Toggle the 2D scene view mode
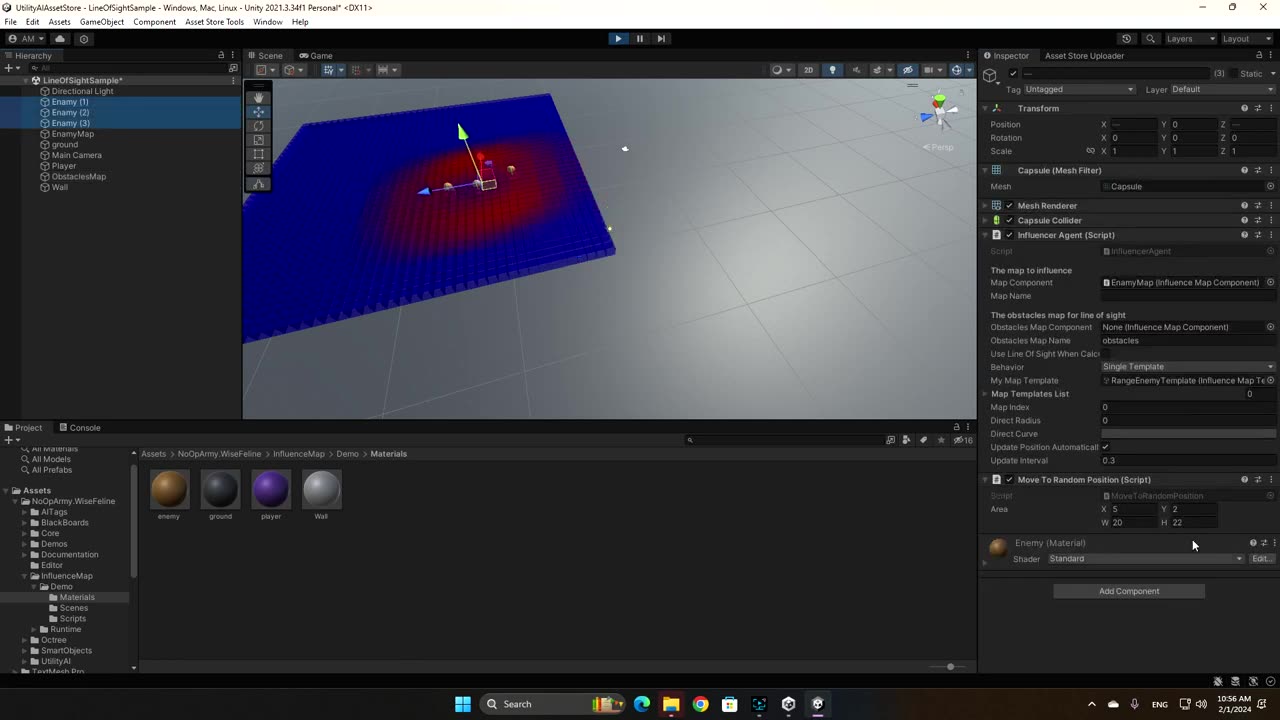Screen dimensions: 1280x720 [x=809, y=70]
